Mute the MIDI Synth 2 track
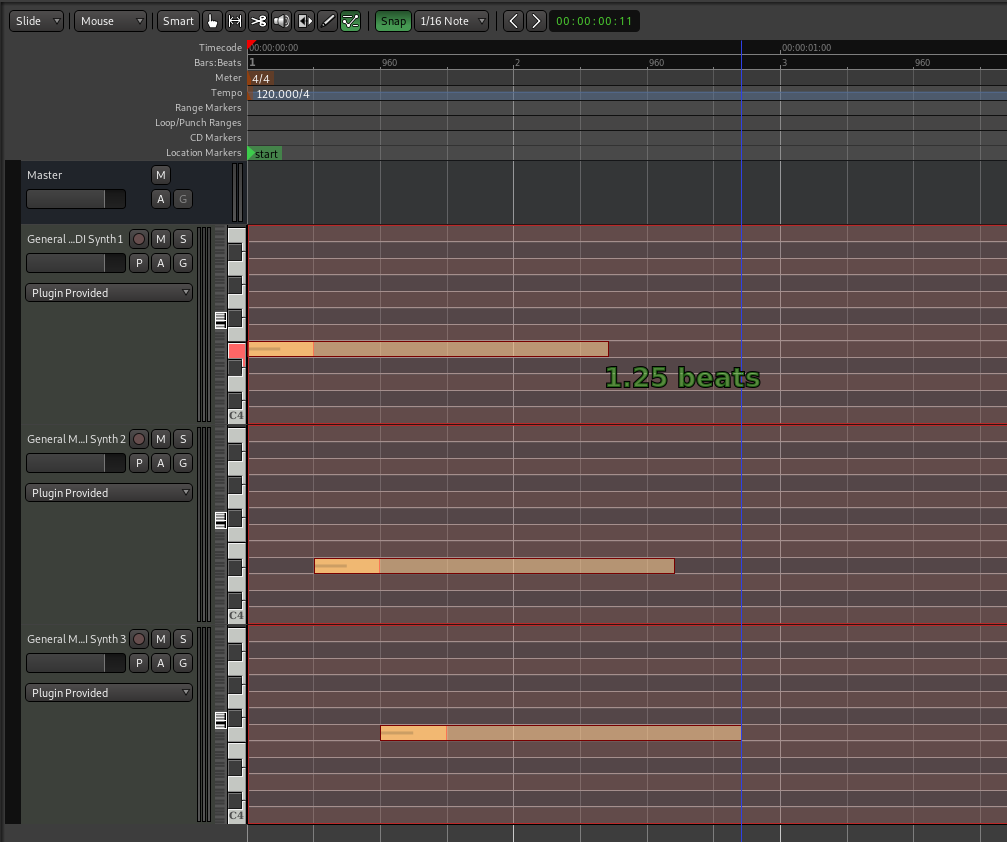This screenshot has width=1007, height=842. 161,439
